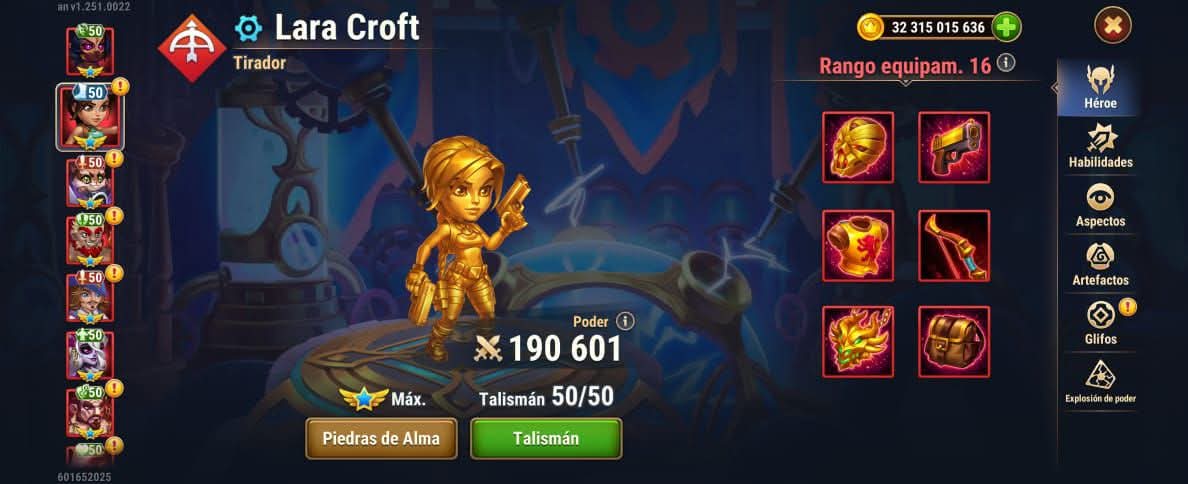
Task: Open the Artefactos tab
Action: [x=1100, y=264]
